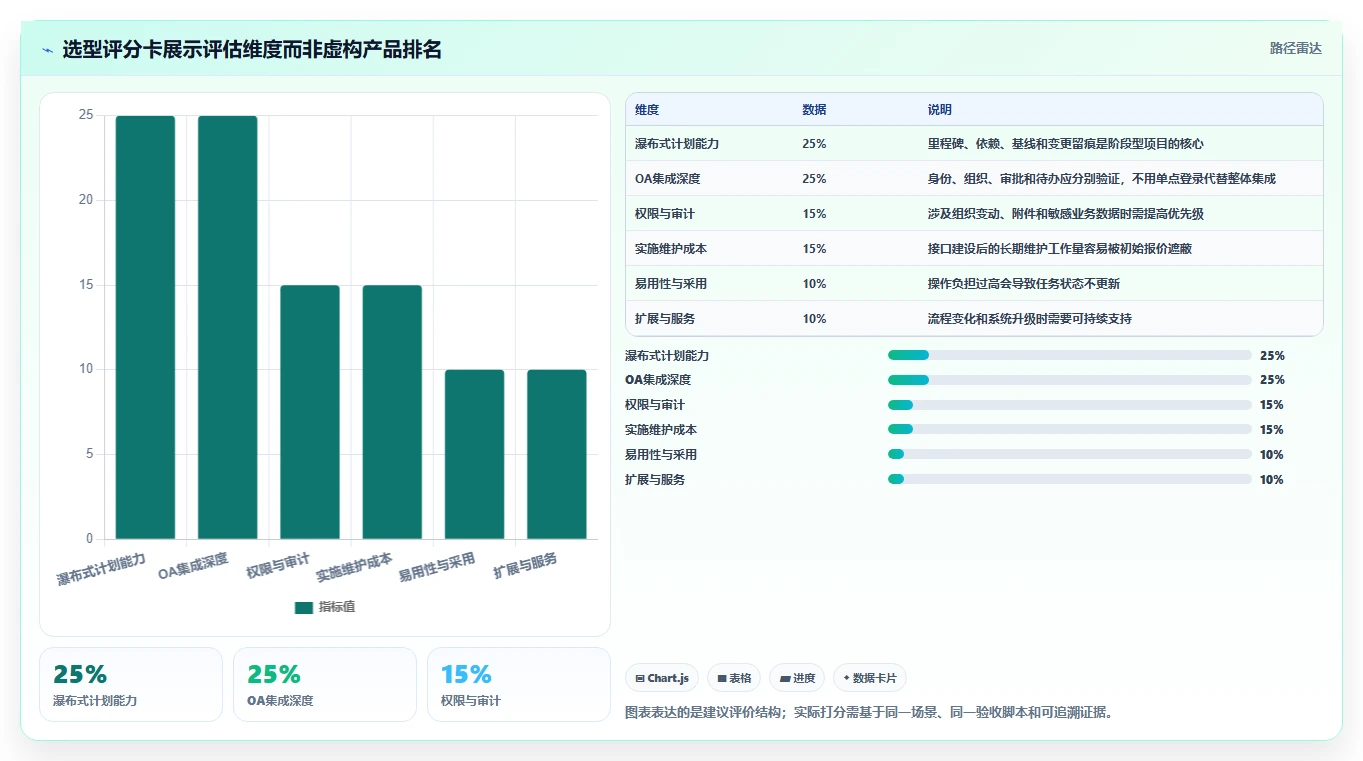This screenshot has width=1363, height=761.
Task: Click the 里程碑、依赖、基线 description cell
Action: [x=1066, y=144]
